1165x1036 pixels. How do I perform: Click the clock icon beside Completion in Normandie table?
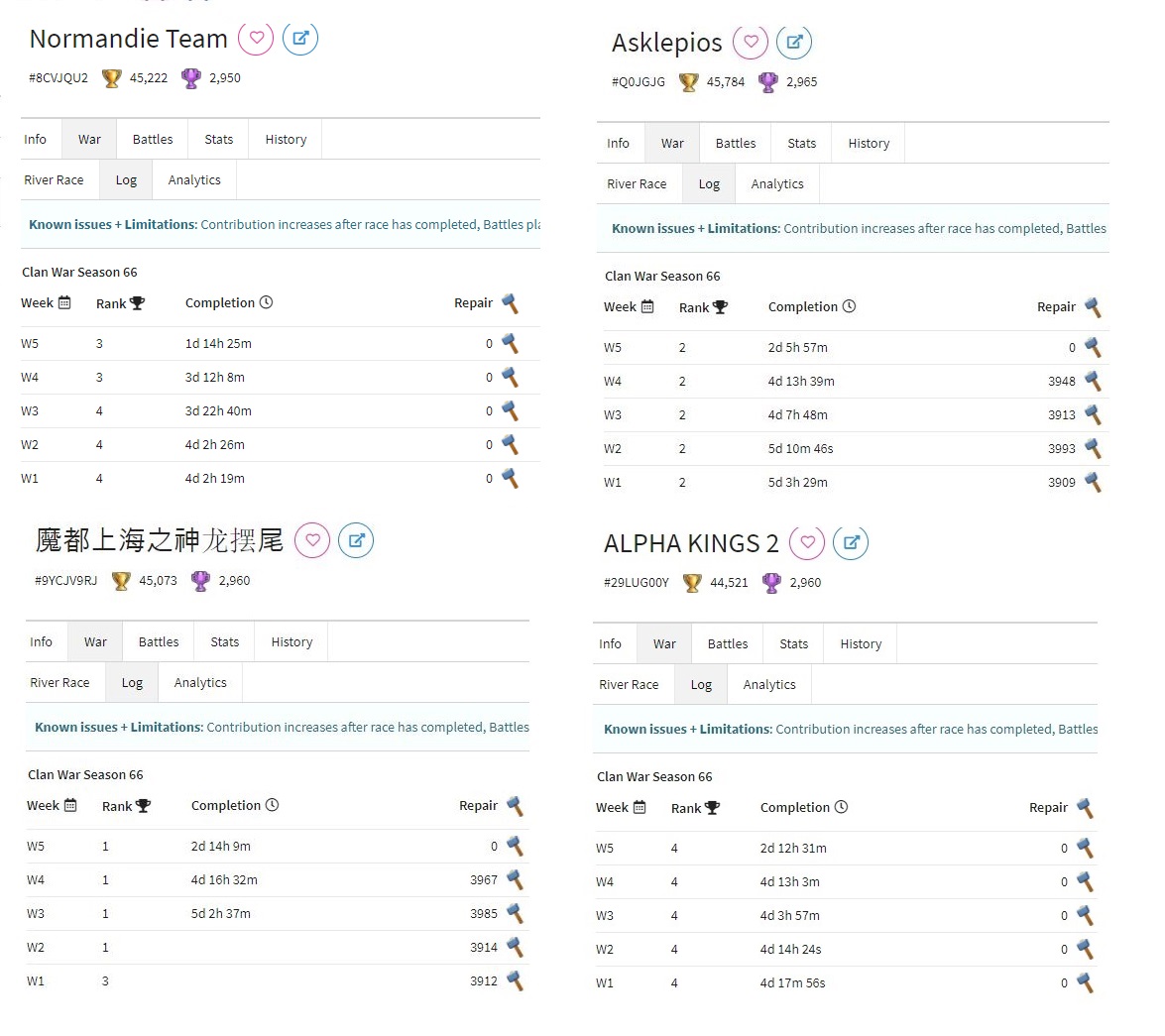pyautogui.click(x=266, y=302)
